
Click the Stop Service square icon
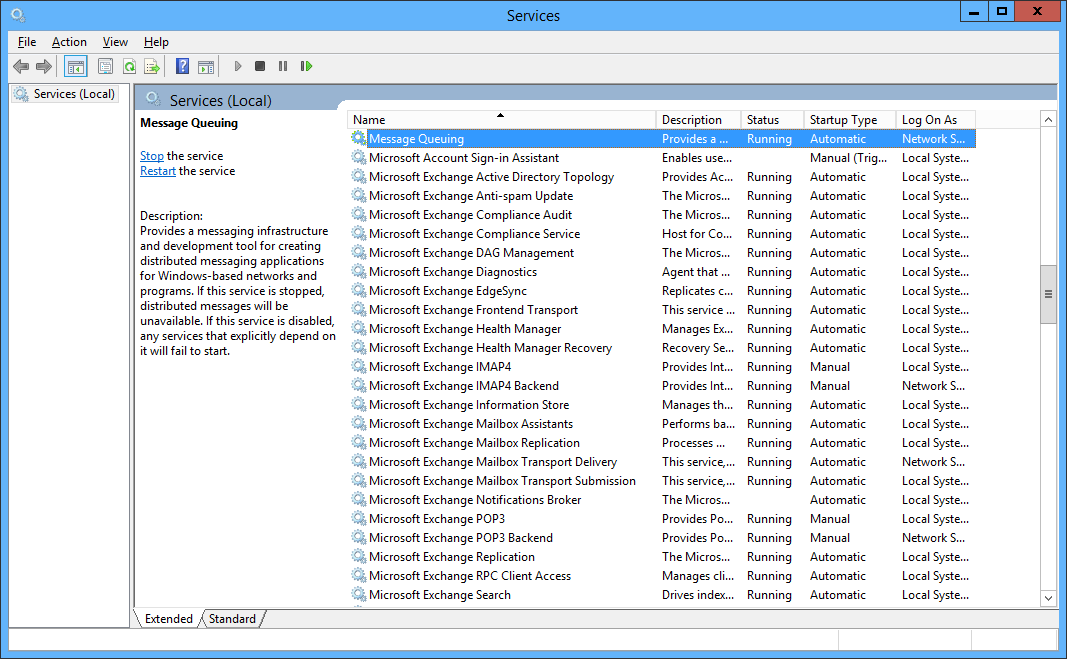pyautogui.click(x=260, y=66)
